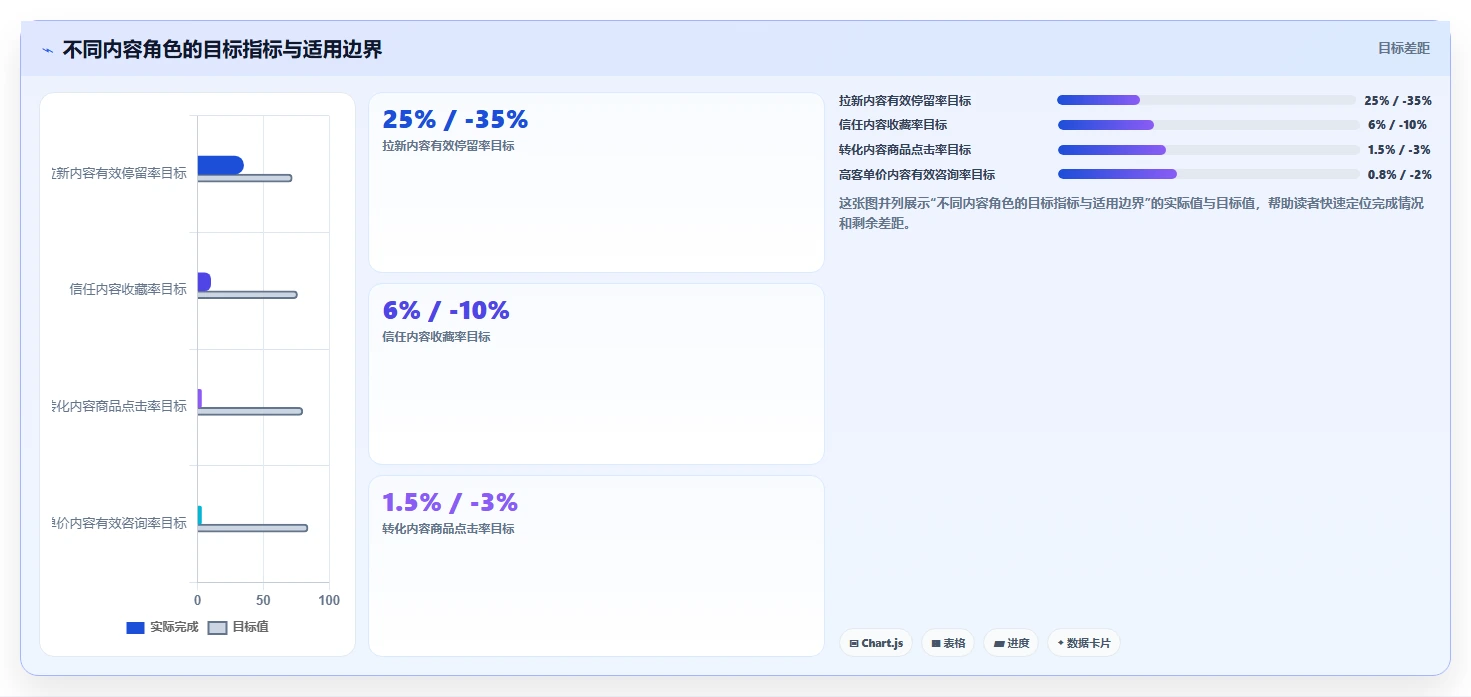Screen dimensions: 1471x697
Task: Click the 转化内容商品点击率目标 progress bar
Action: pos(1209,150)
